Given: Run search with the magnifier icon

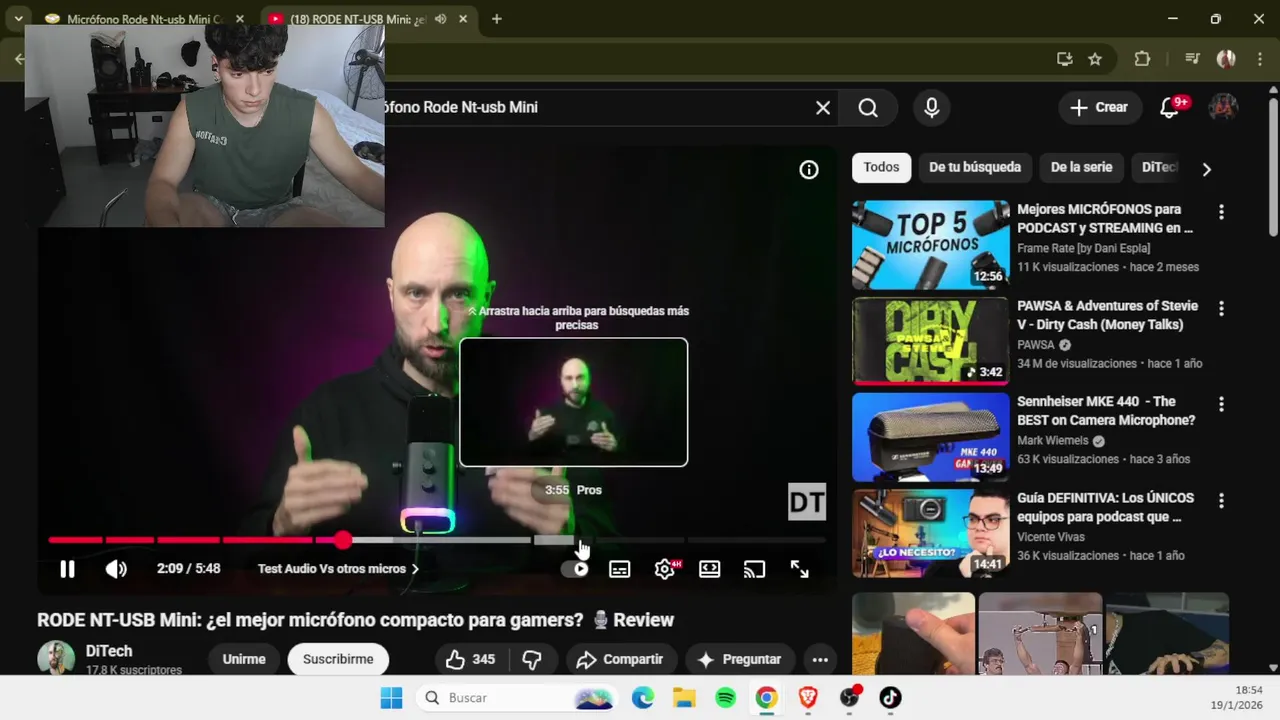Looking at the screenshot, I should pos(868,108).
